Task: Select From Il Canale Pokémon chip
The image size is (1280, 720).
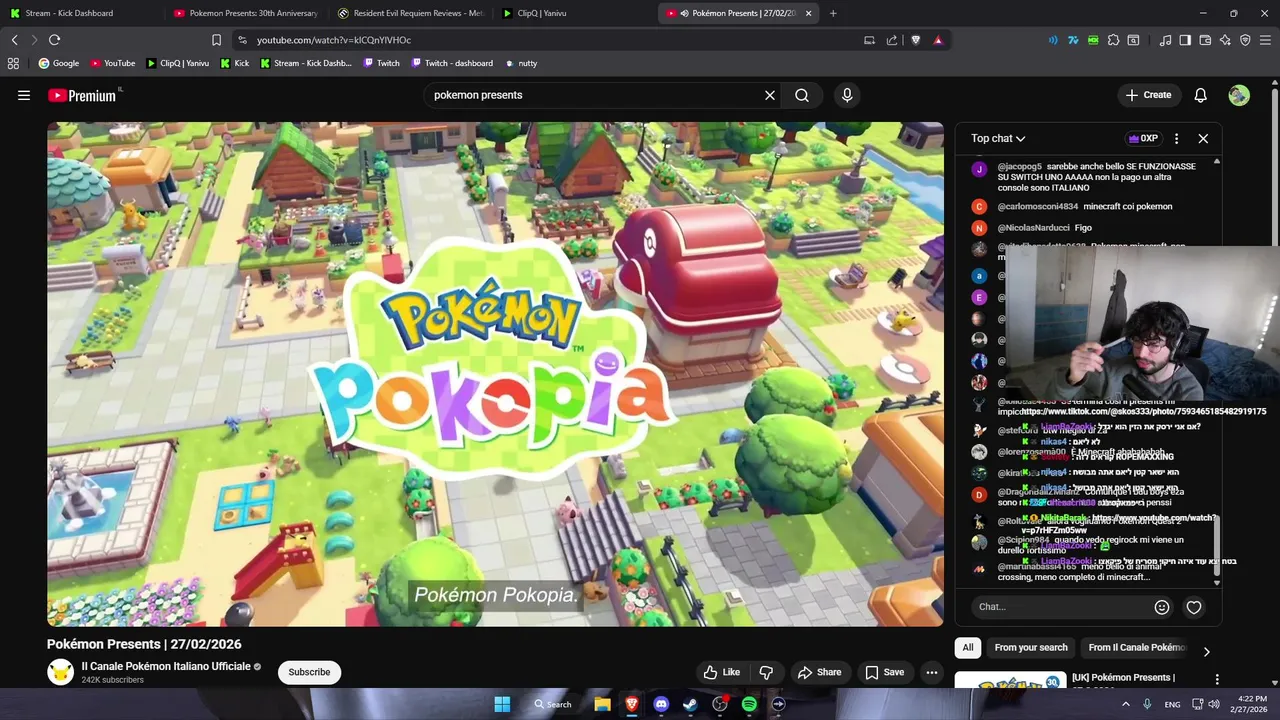Action: (1137, 648)
